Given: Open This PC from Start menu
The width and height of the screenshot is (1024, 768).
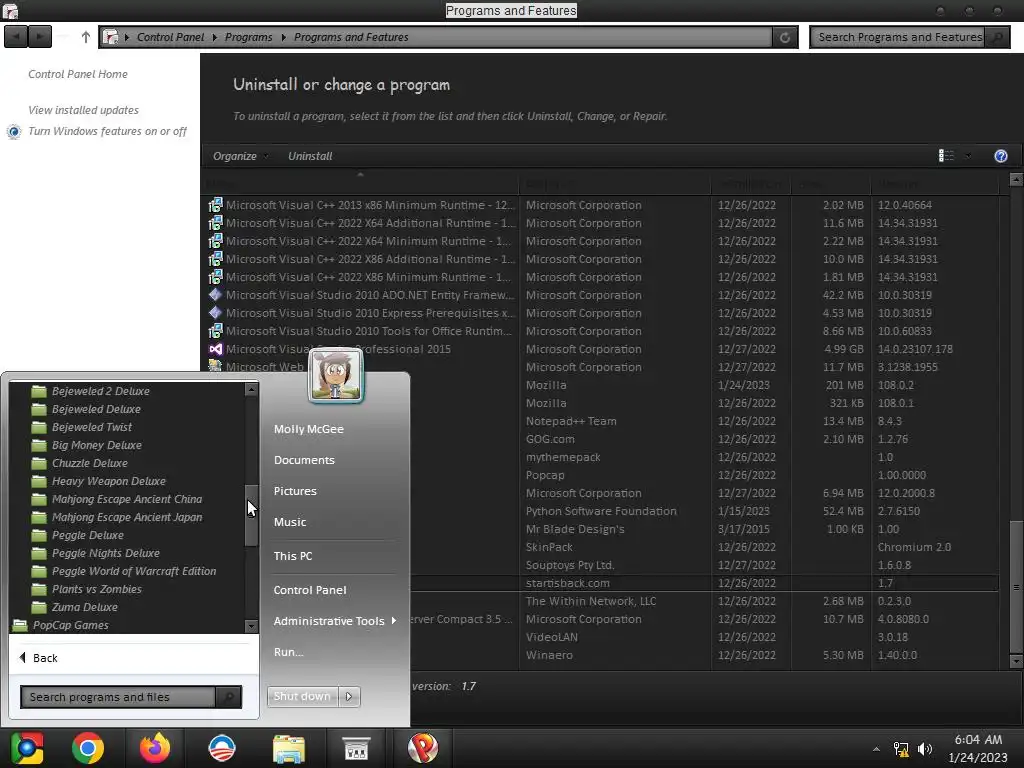Looking at the screenshot, I should click(x=293, y=556).
